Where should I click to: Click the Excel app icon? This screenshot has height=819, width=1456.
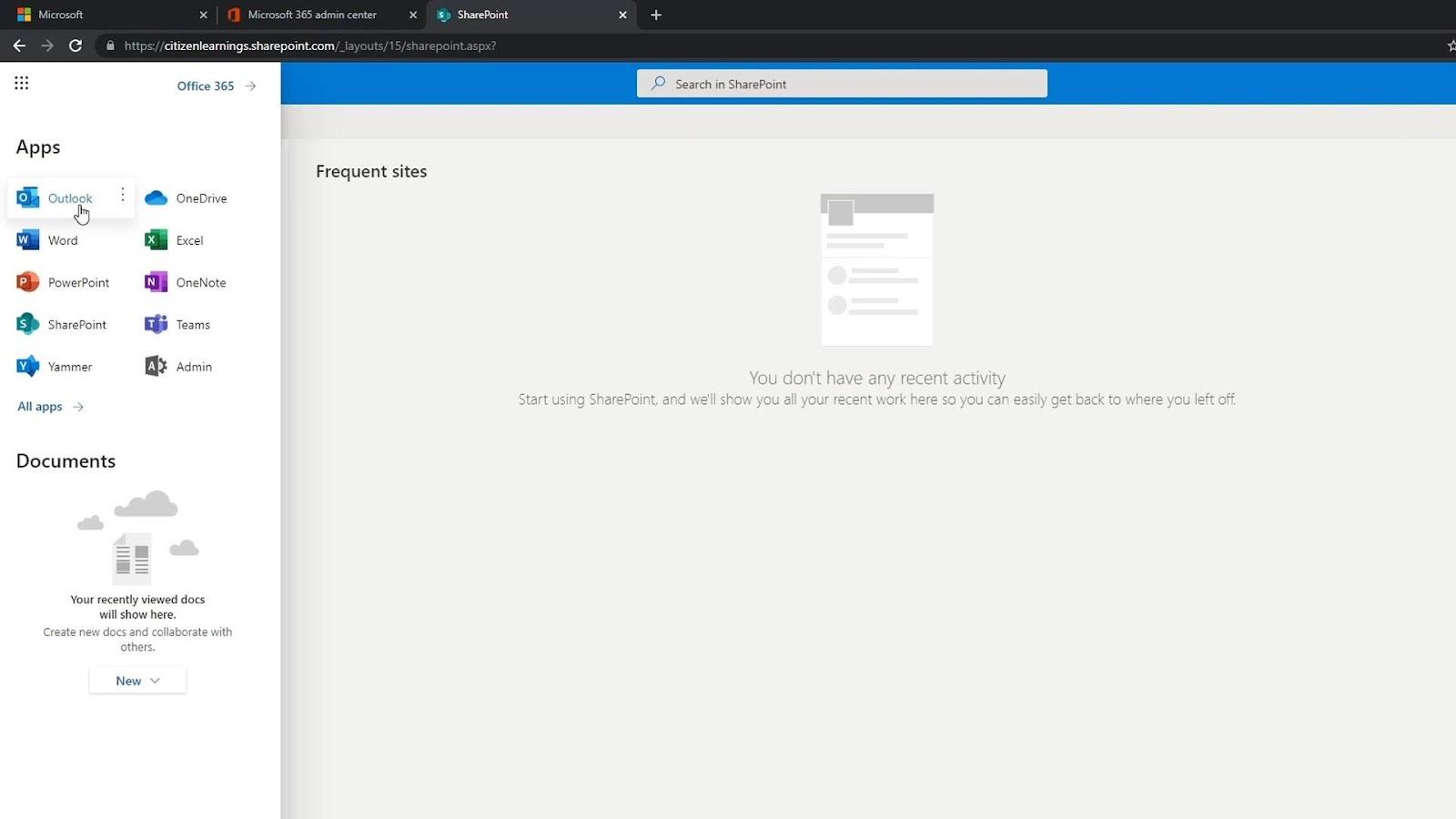(157, 240)
